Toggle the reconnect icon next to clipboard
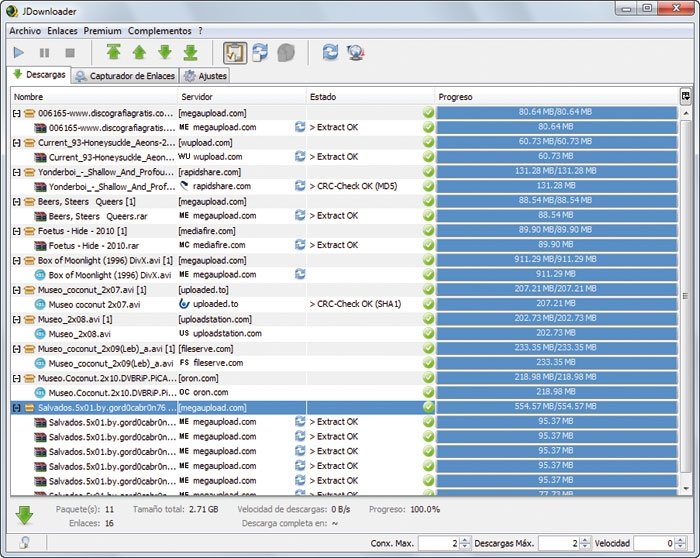Screen dimensions: 700x558 coord(260,52)
